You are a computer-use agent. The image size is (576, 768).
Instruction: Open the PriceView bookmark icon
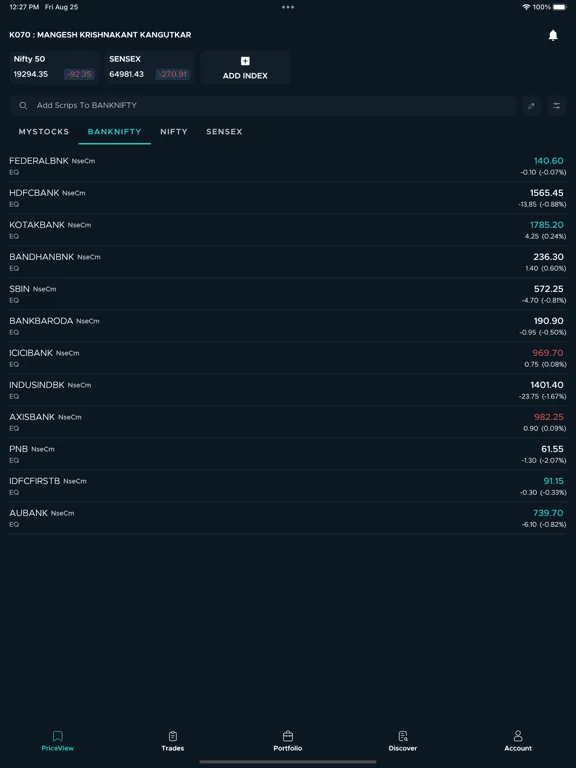58,736
